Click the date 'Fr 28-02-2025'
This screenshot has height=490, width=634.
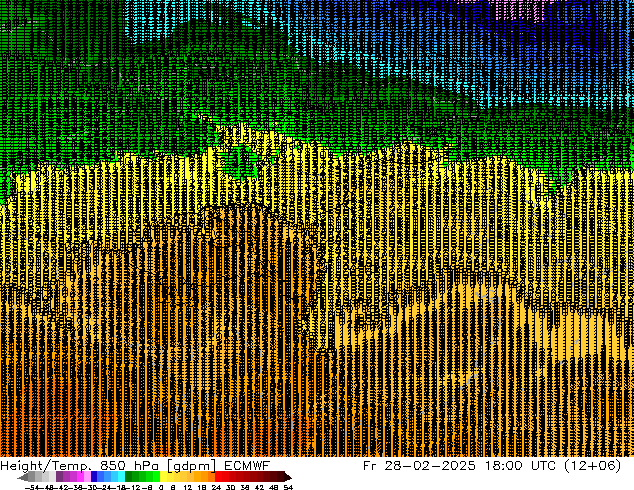pyautogui.click(x=419, y=466)
